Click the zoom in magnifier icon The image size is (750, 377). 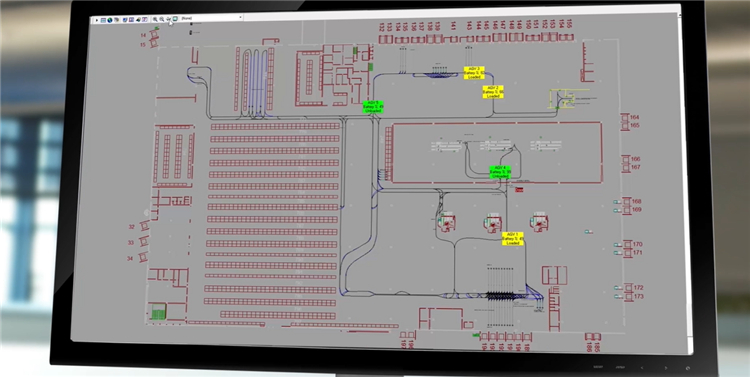coord(155,19)
